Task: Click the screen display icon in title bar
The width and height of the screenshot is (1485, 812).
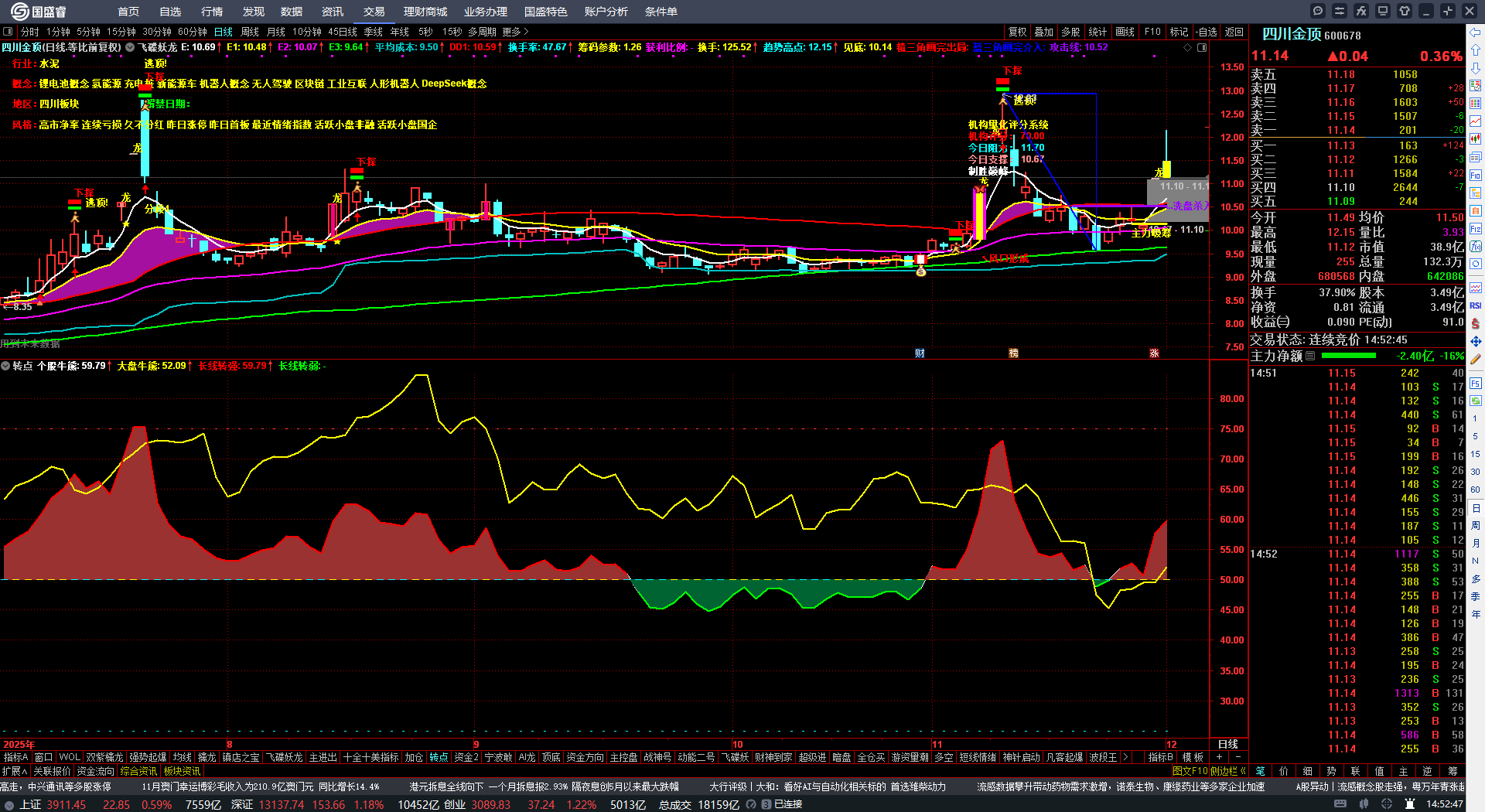Action: [1383, 11]
